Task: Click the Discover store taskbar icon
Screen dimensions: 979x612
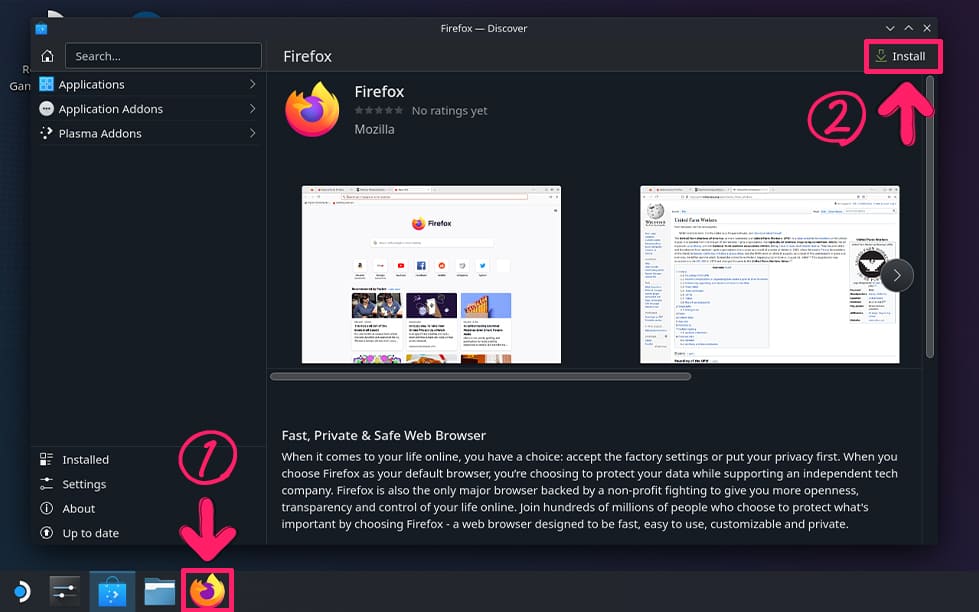Action: coord(112,591)
